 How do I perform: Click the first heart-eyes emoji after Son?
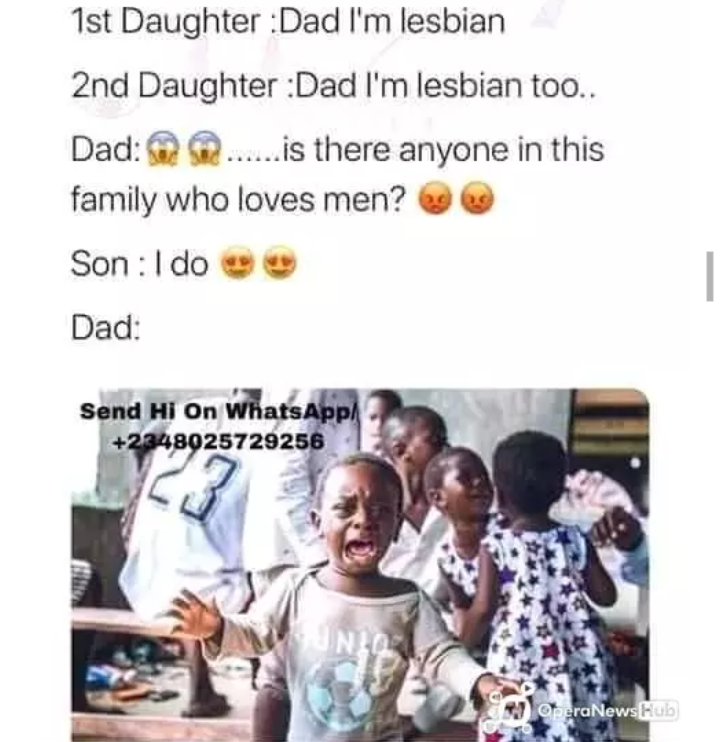point(238,262)
